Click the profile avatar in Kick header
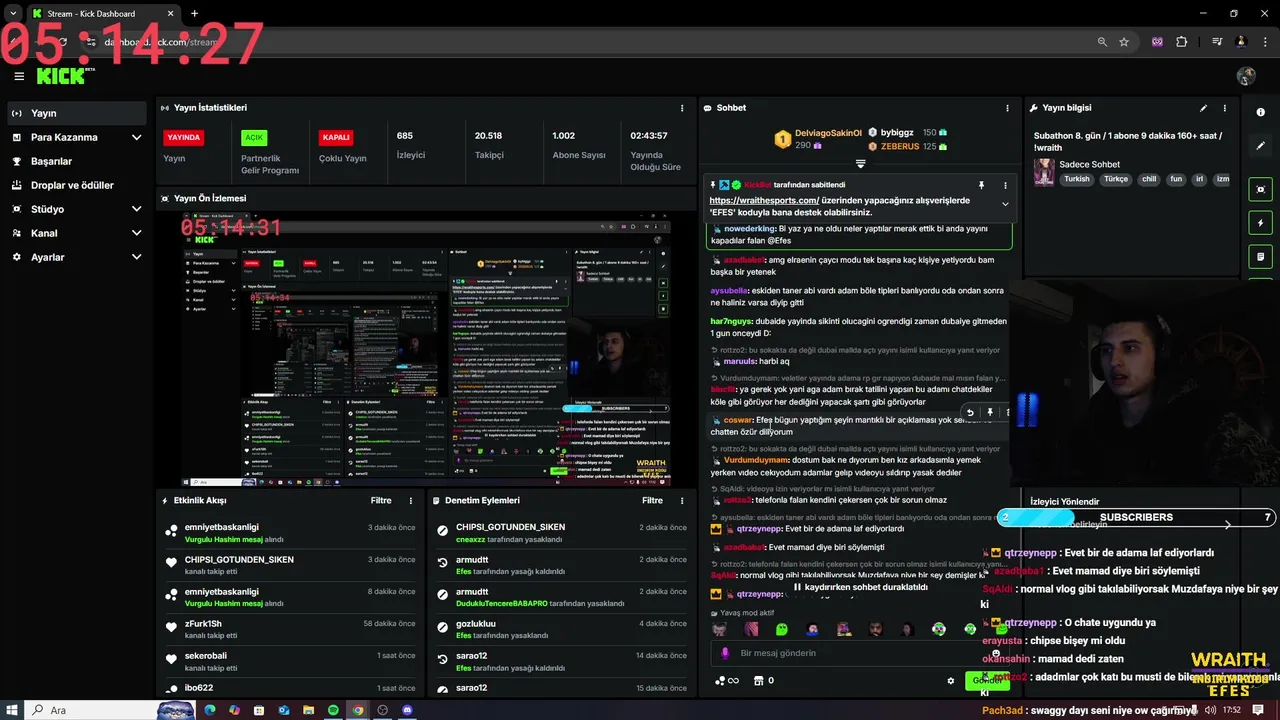This screenshot has width=1280, height=720. tap(1246, 76)
